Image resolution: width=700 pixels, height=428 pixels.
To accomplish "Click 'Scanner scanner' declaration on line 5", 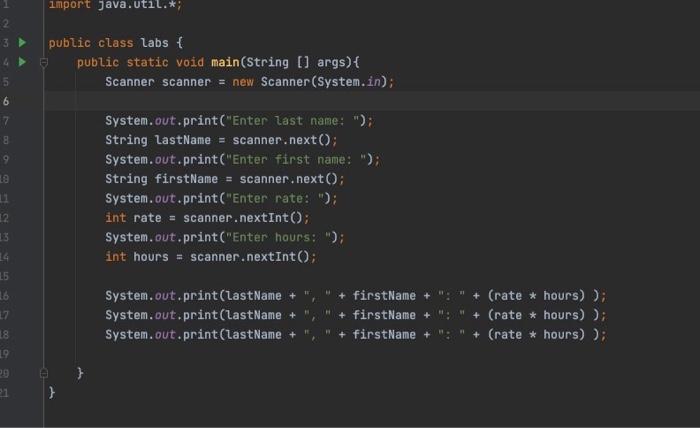I will pyautogui.click(x=158, y=82).
